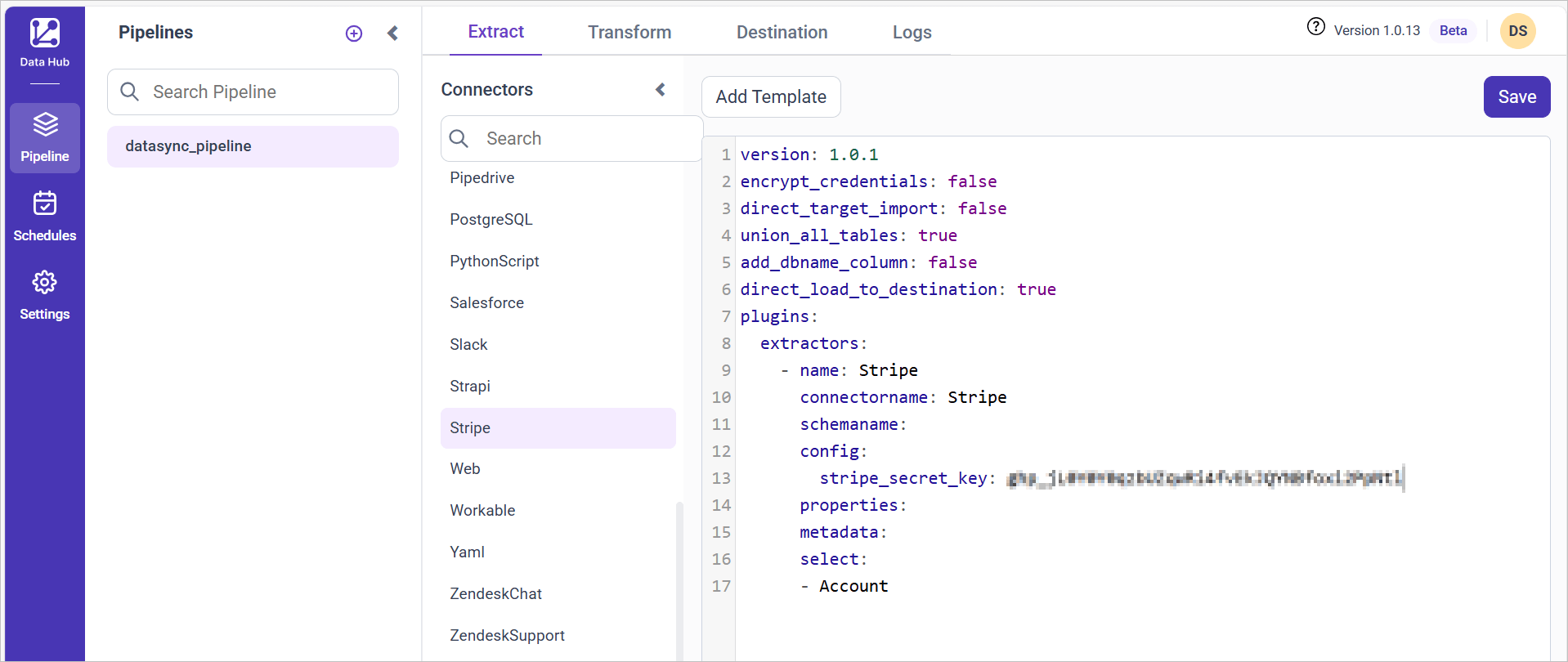Select the datasync_pipeline pipeline
Image resolution: width=1568 pixels, height=662 pixels.
point(253,146)
